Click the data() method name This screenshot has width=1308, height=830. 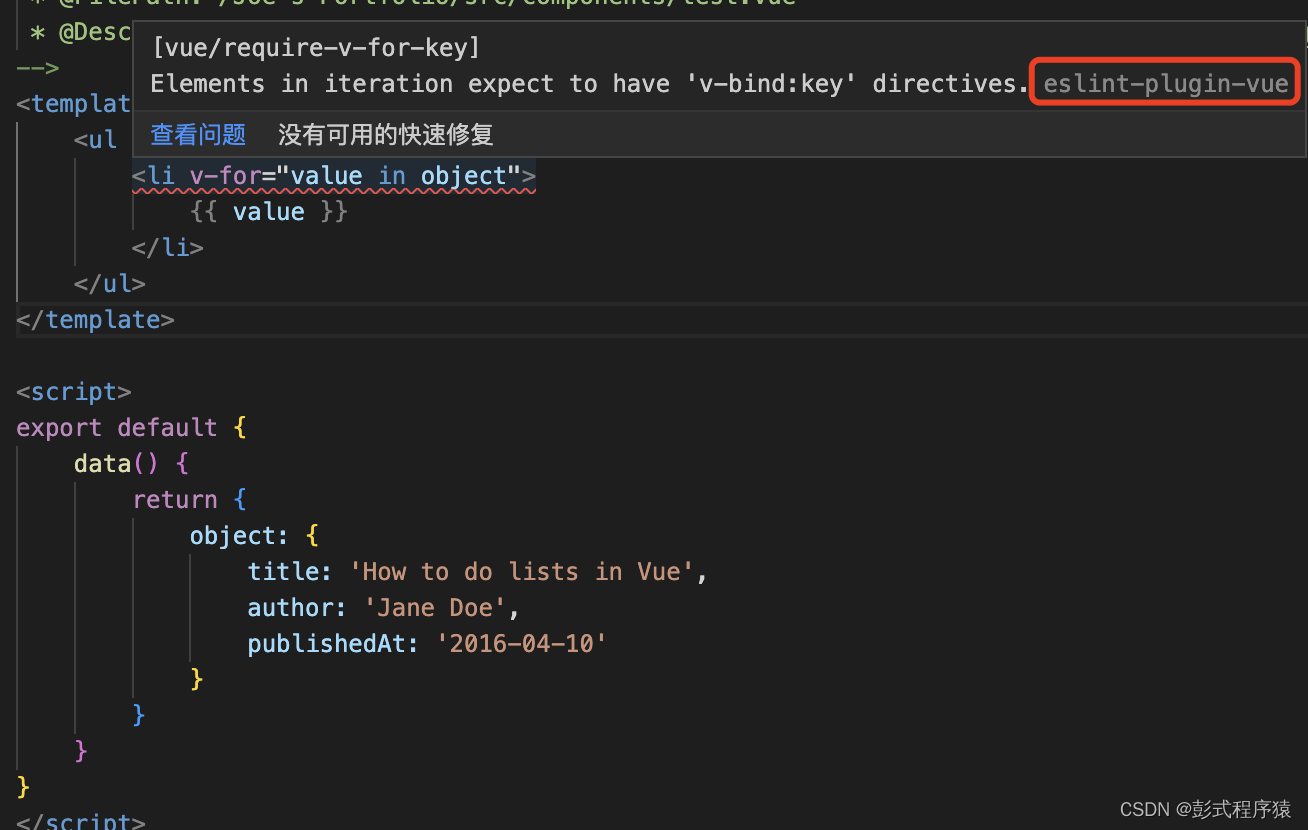(102, 464)
